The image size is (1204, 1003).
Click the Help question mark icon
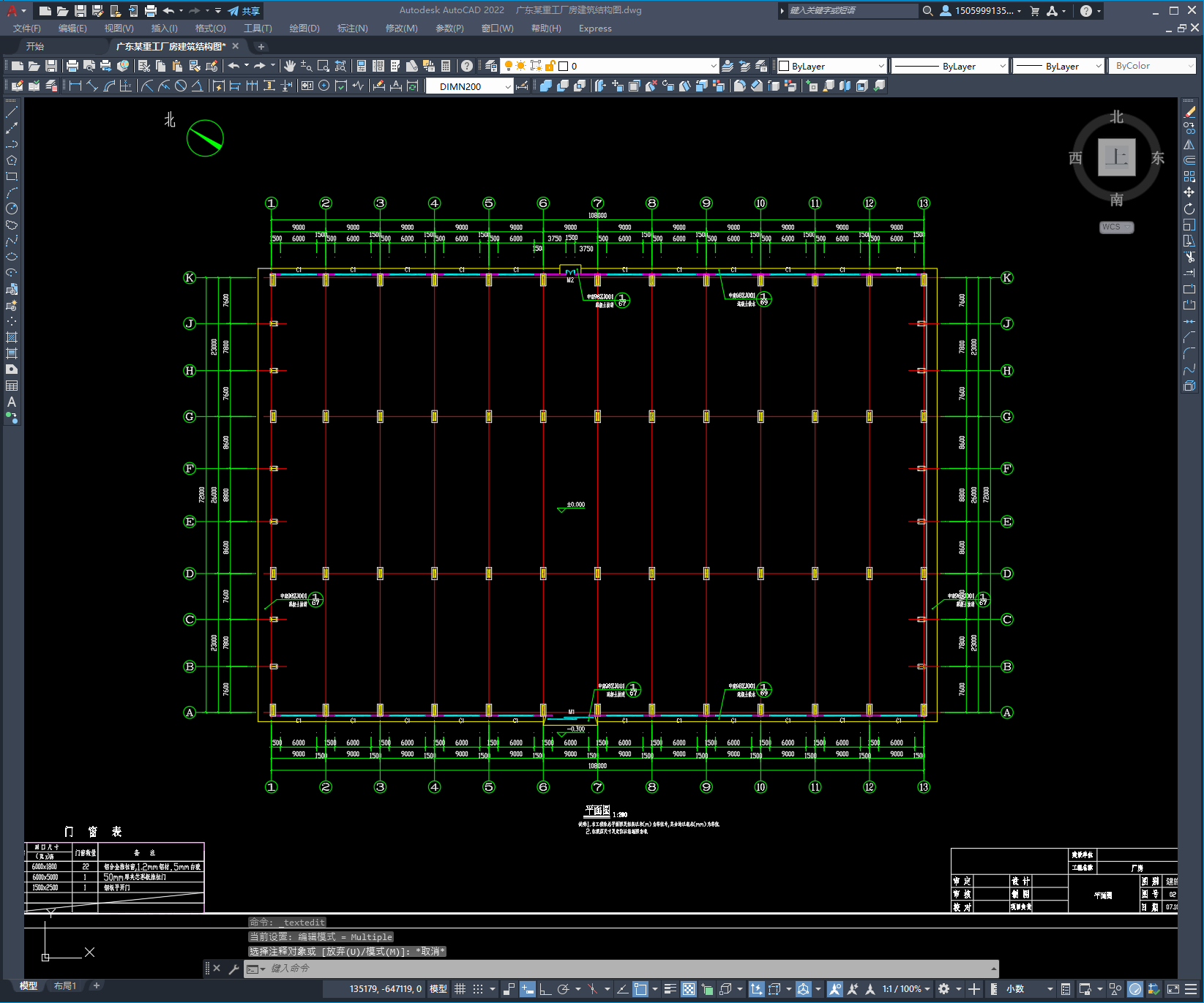[1086, 11]
